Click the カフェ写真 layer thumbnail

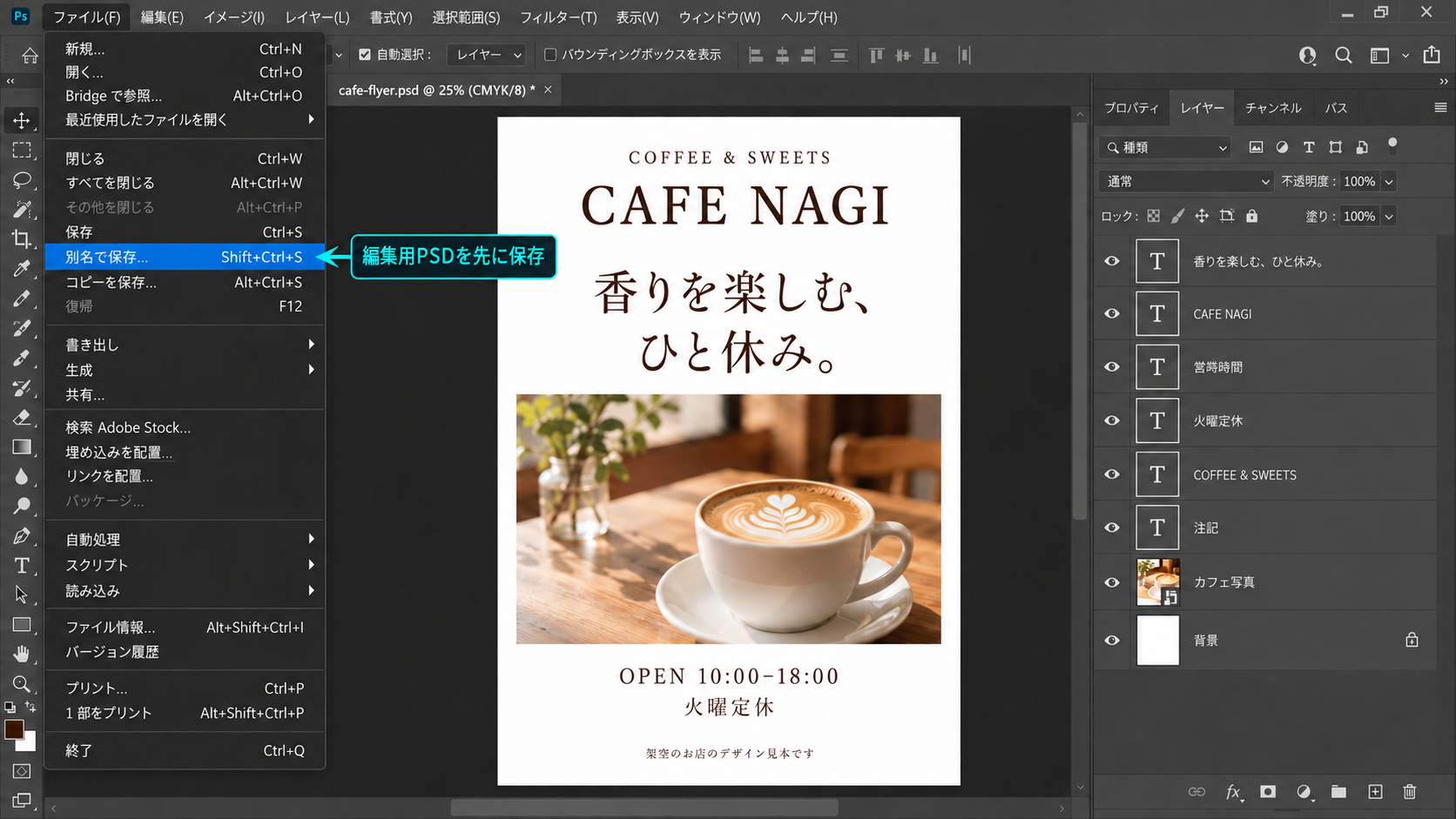(1157, 582)
